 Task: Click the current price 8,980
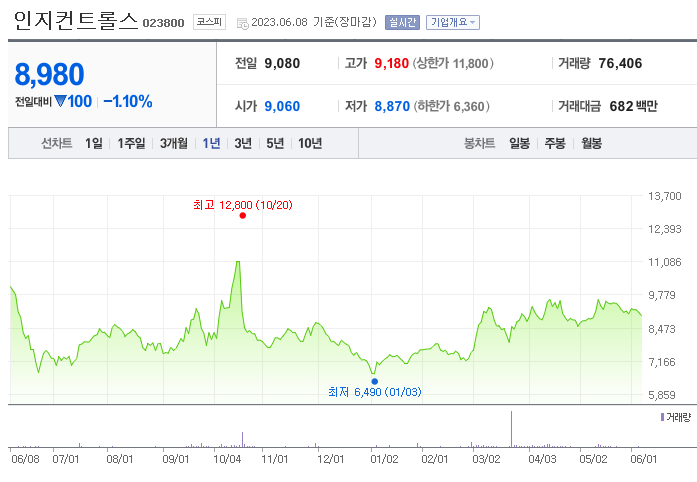49,74
